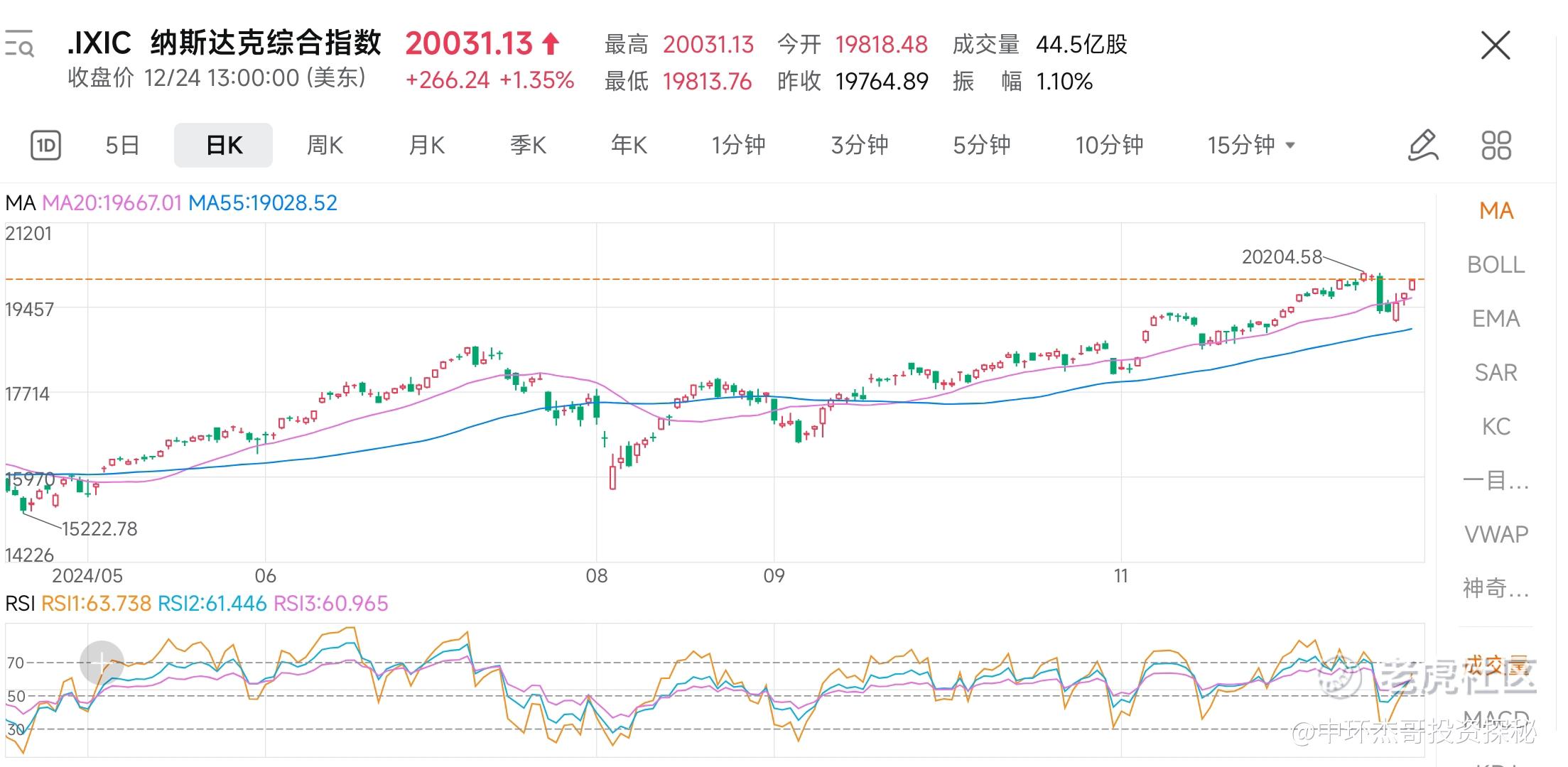
Task: Click the 1D intraday chart icon
Action: [x=45, y=146]
